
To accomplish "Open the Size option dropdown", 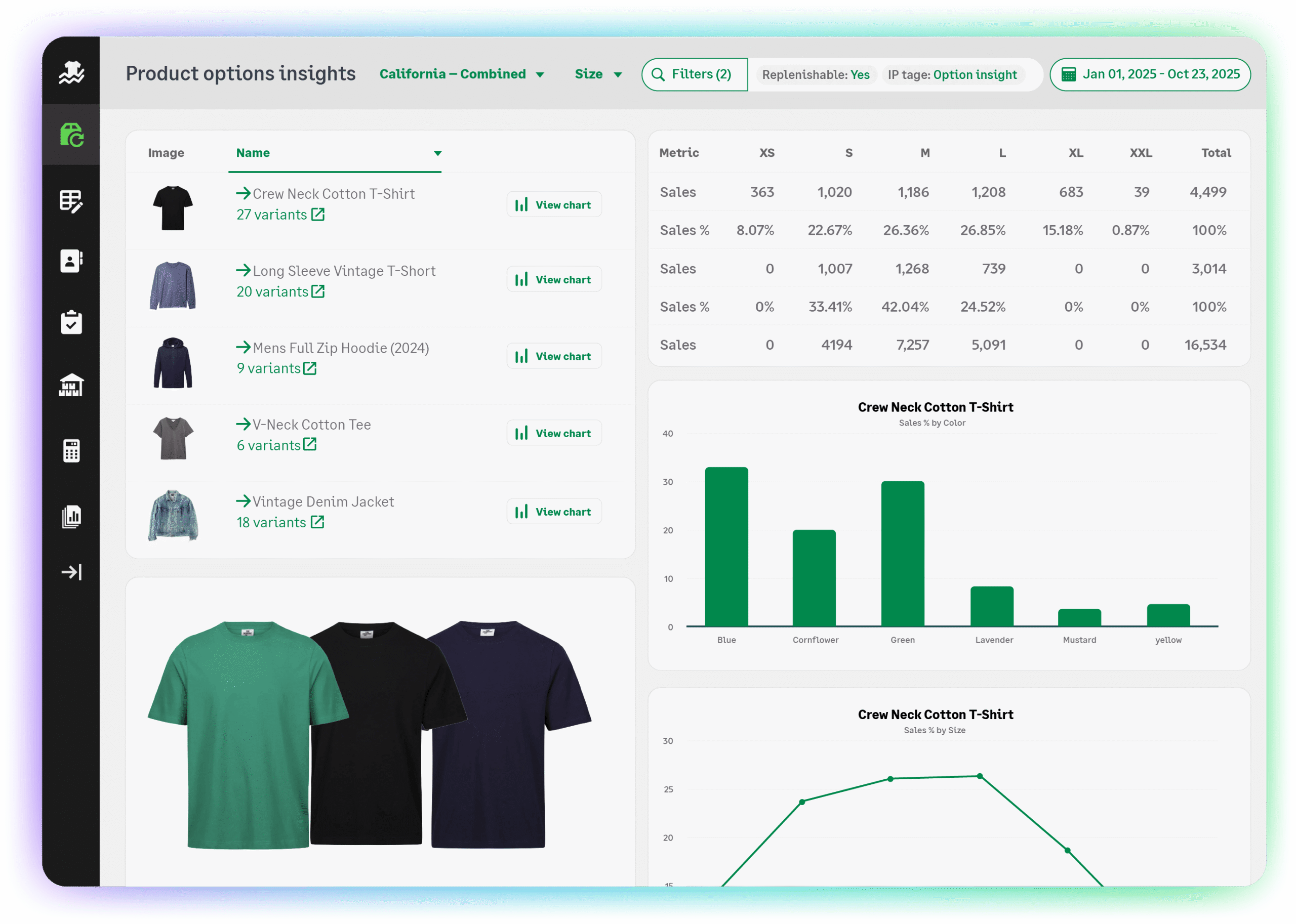I will tap(598, 74).
